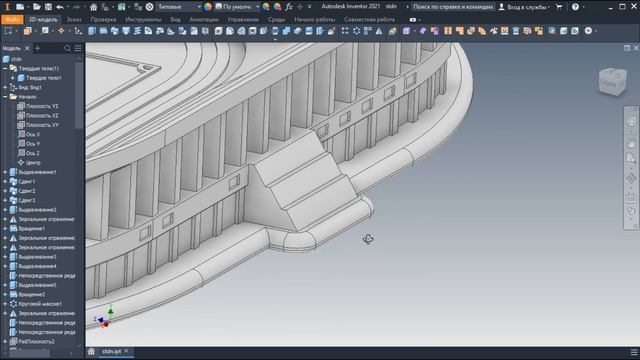This screenshot has width=640, height=360.
Task: Open a file with the folder icon
Action: [x=37, y=7]
